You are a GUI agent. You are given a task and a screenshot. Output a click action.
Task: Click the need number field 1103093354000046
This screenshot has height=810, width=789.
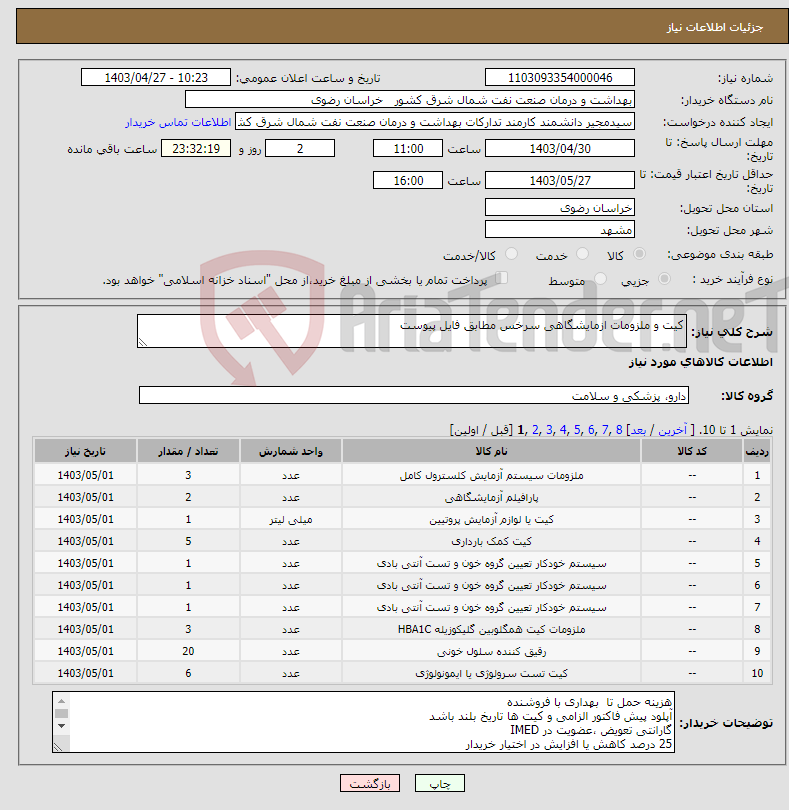[x=560, y=77]
